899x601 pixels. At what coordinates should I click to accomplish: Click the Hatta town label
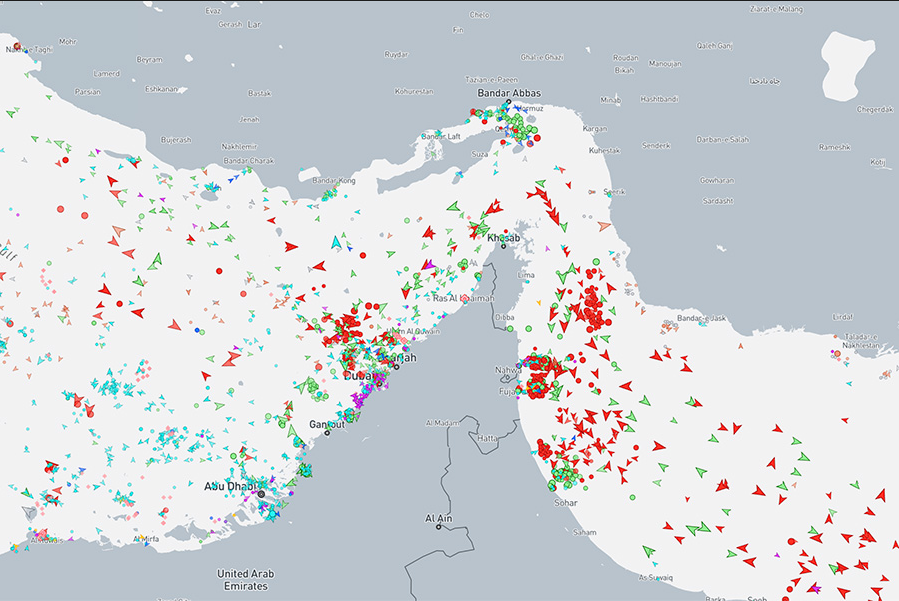point(489,438)
